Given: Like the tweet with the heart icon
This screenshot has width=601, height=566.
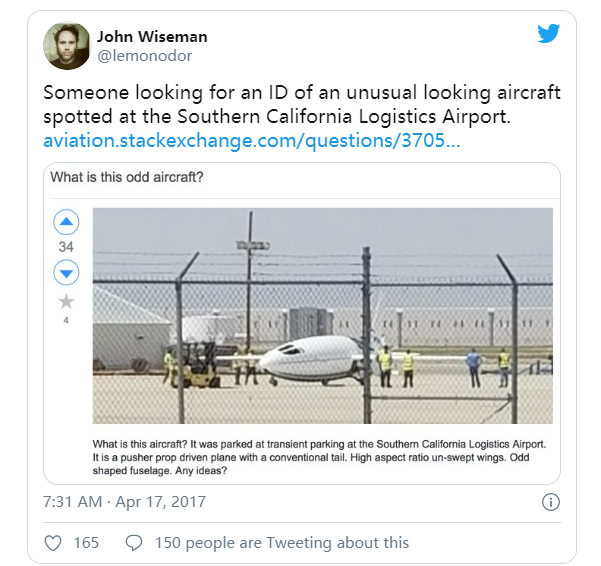Looking at the screenshot, I should pos(54,542).
